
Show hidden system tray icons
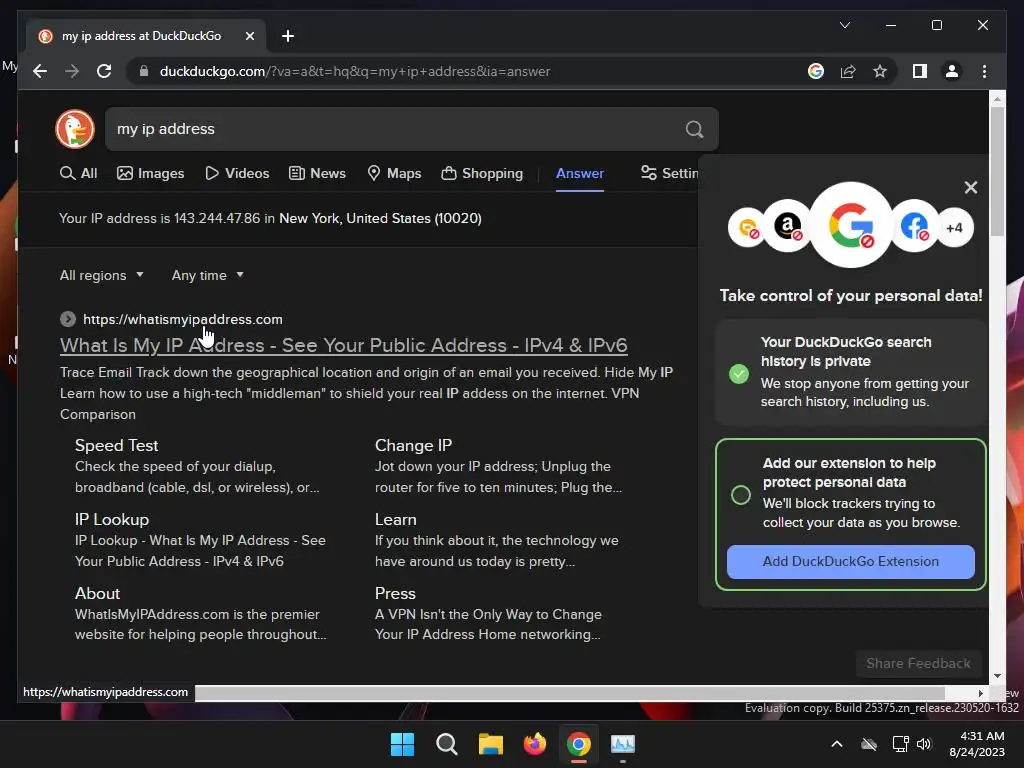coord(837,744)
